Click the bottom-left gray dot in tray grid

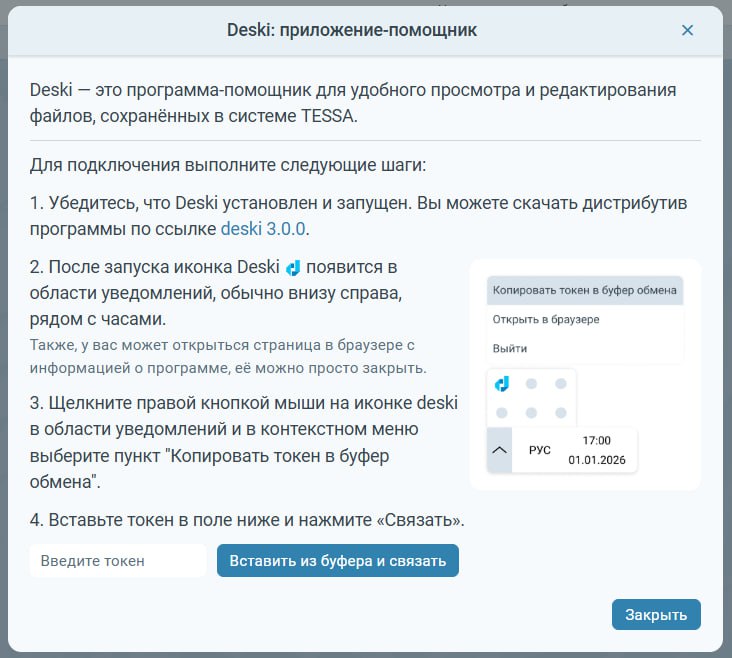pyautogui.click(x=503, y=412)
